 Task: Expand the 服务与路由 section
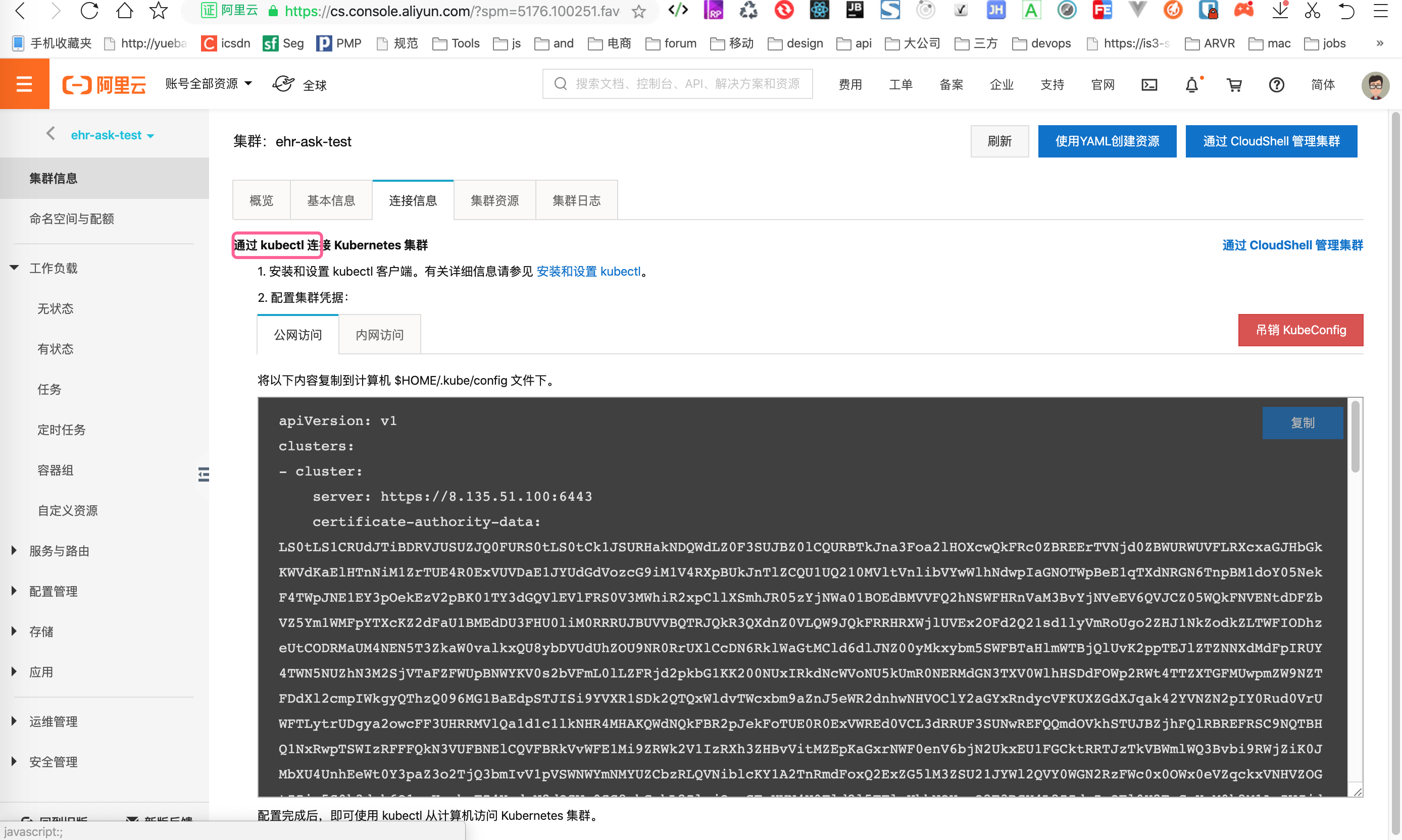[x=59, y=551]
